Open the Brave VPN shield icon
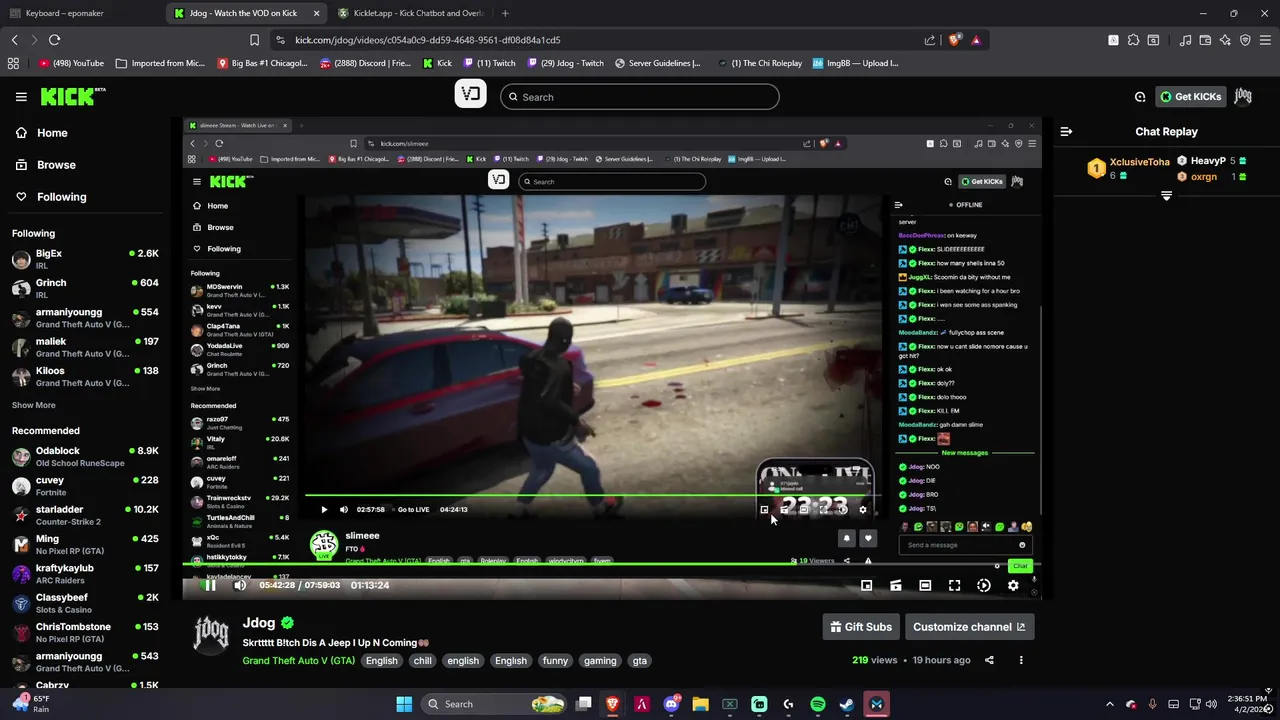This screenshot has height=720, width=1280. [1245, 40]
